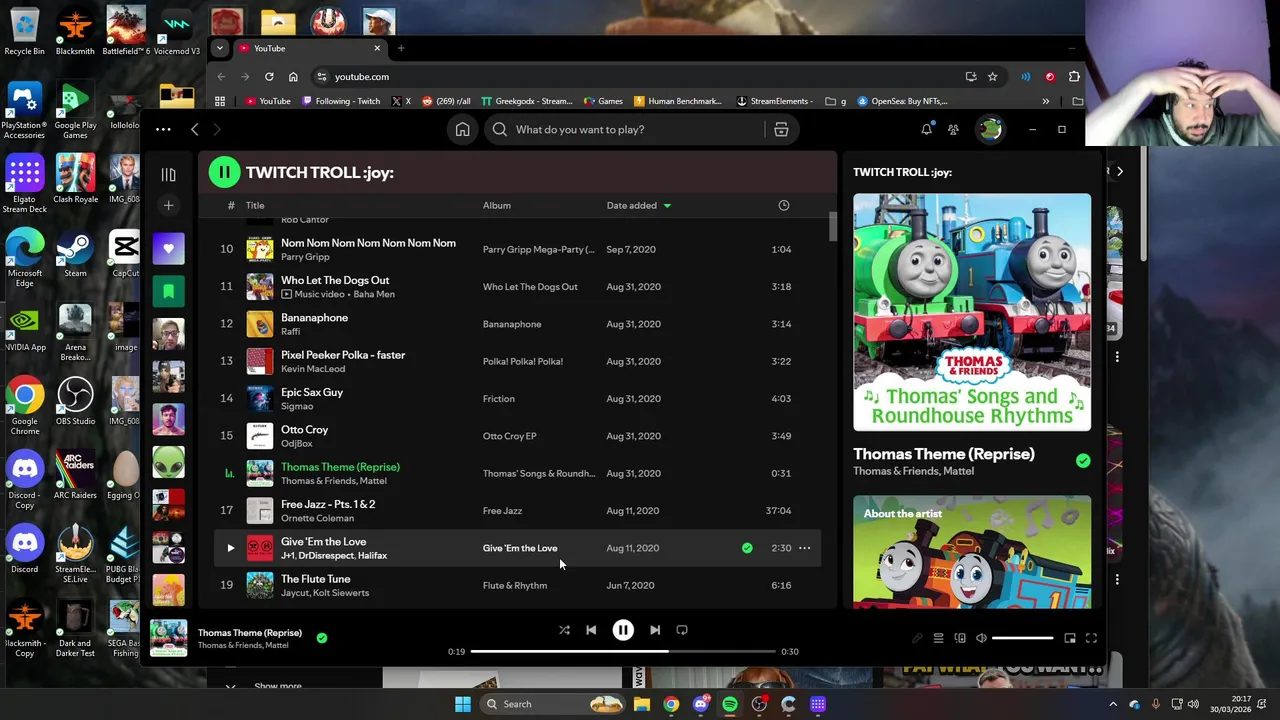The height and width of the screenshot is (720, 1280).
Task: Toggle repeat mode
Action: pyautogui.click(x=682, y=630)
